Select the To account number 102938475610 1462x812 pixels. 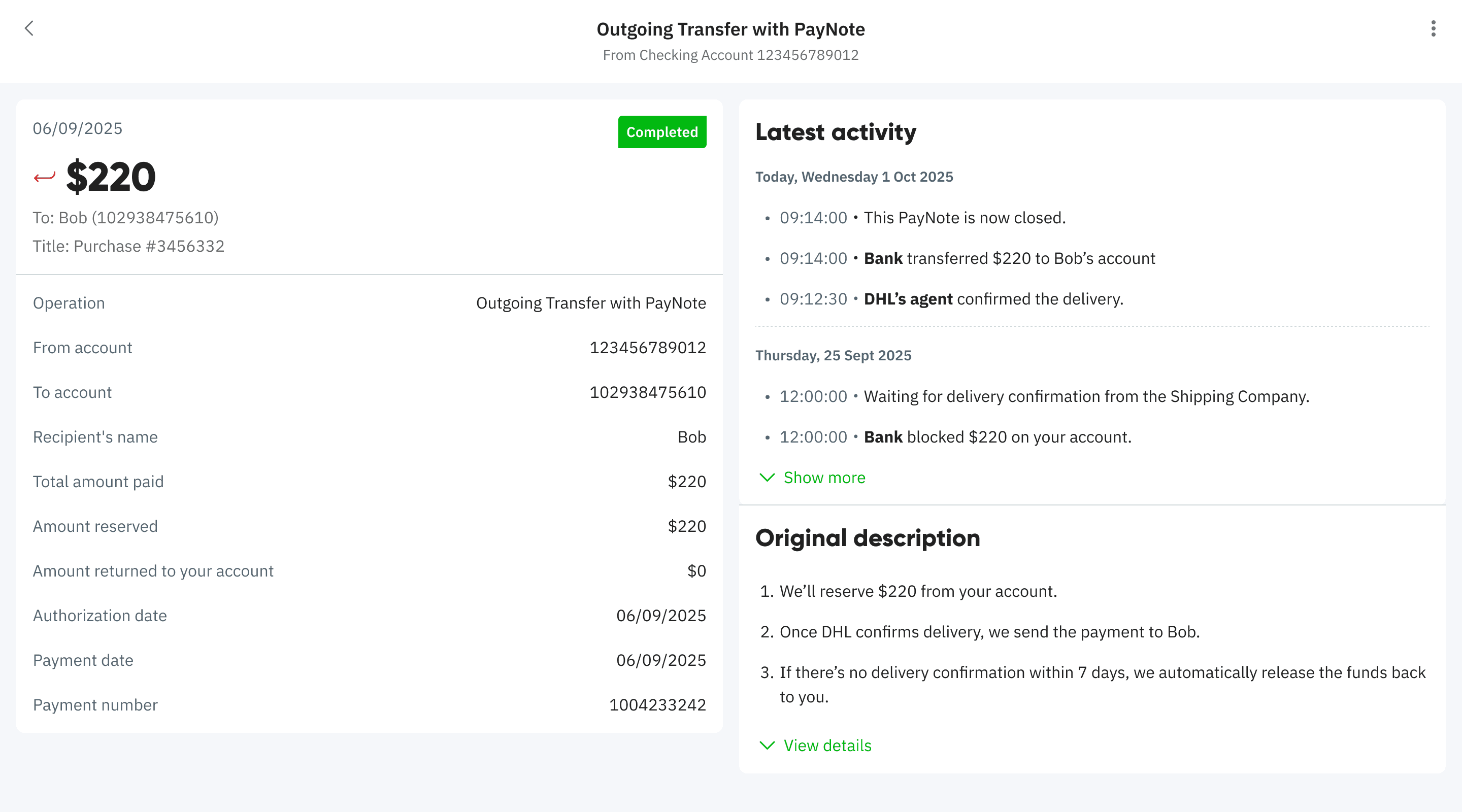[x=647, y=392]
